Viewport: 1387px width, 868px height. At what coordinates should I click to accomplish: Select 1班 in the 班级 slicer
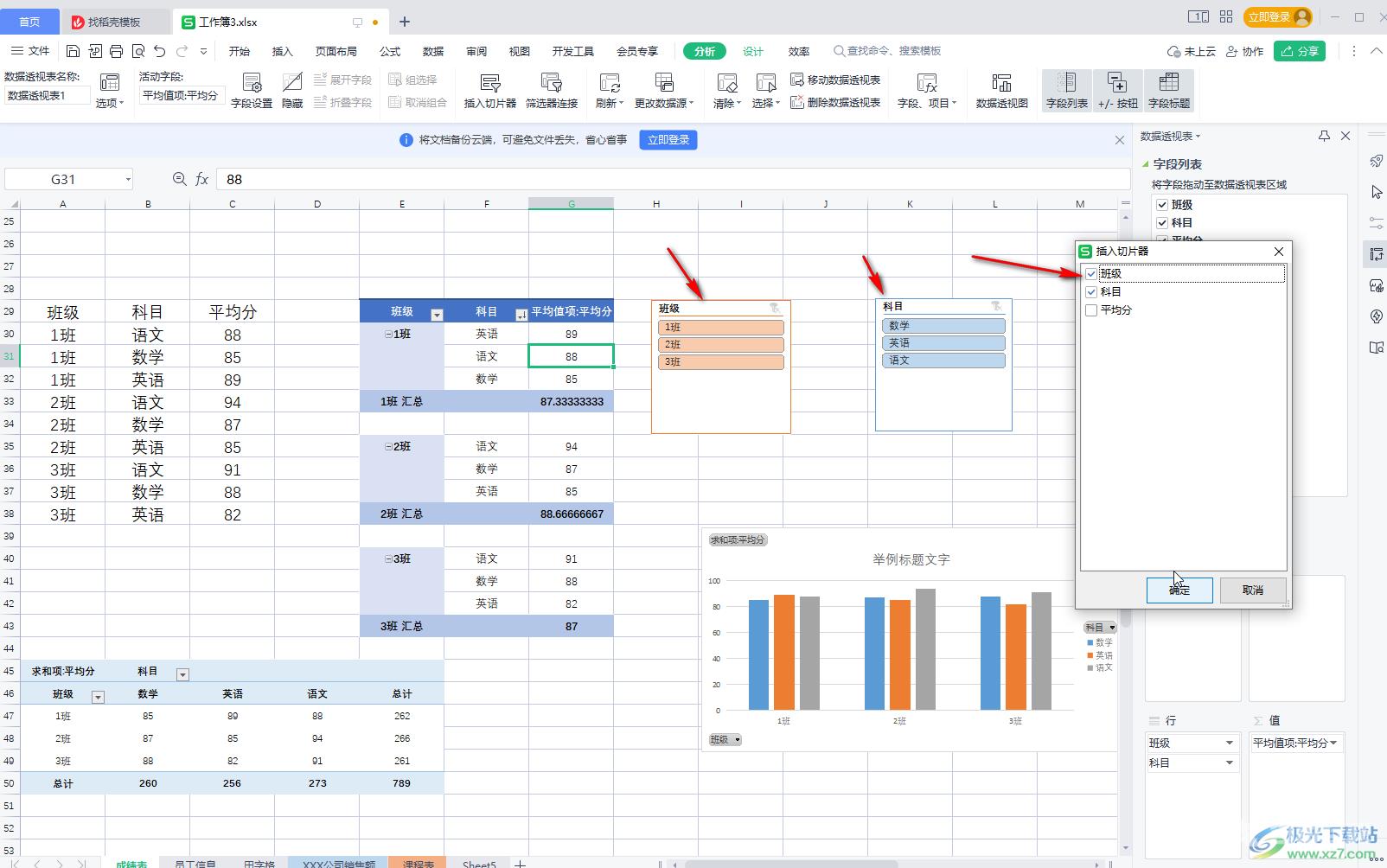721,328
